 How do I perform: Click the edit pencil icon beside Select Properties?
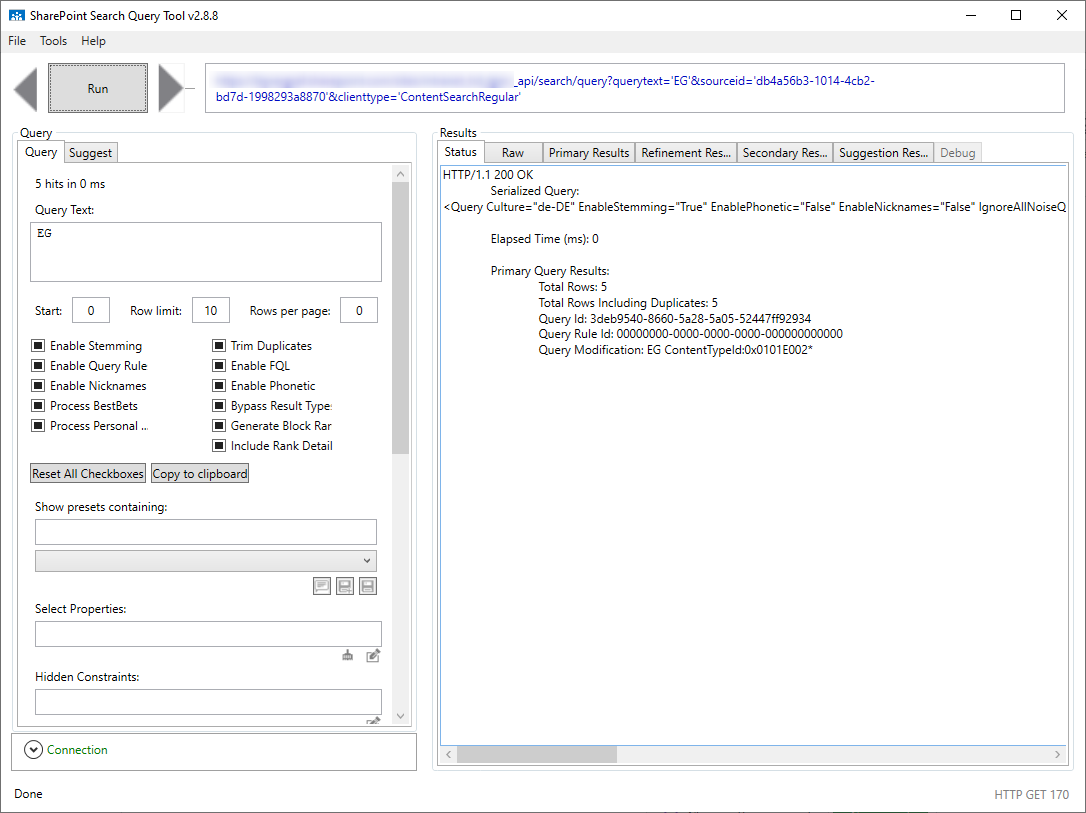[x=372, y=655]
